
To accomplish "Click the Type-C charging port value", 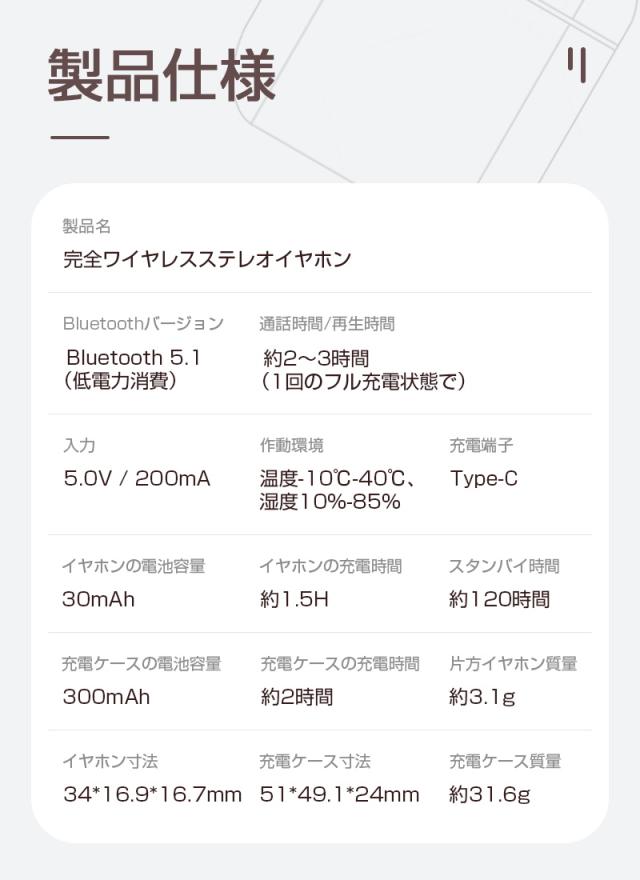I will (484, 479).
